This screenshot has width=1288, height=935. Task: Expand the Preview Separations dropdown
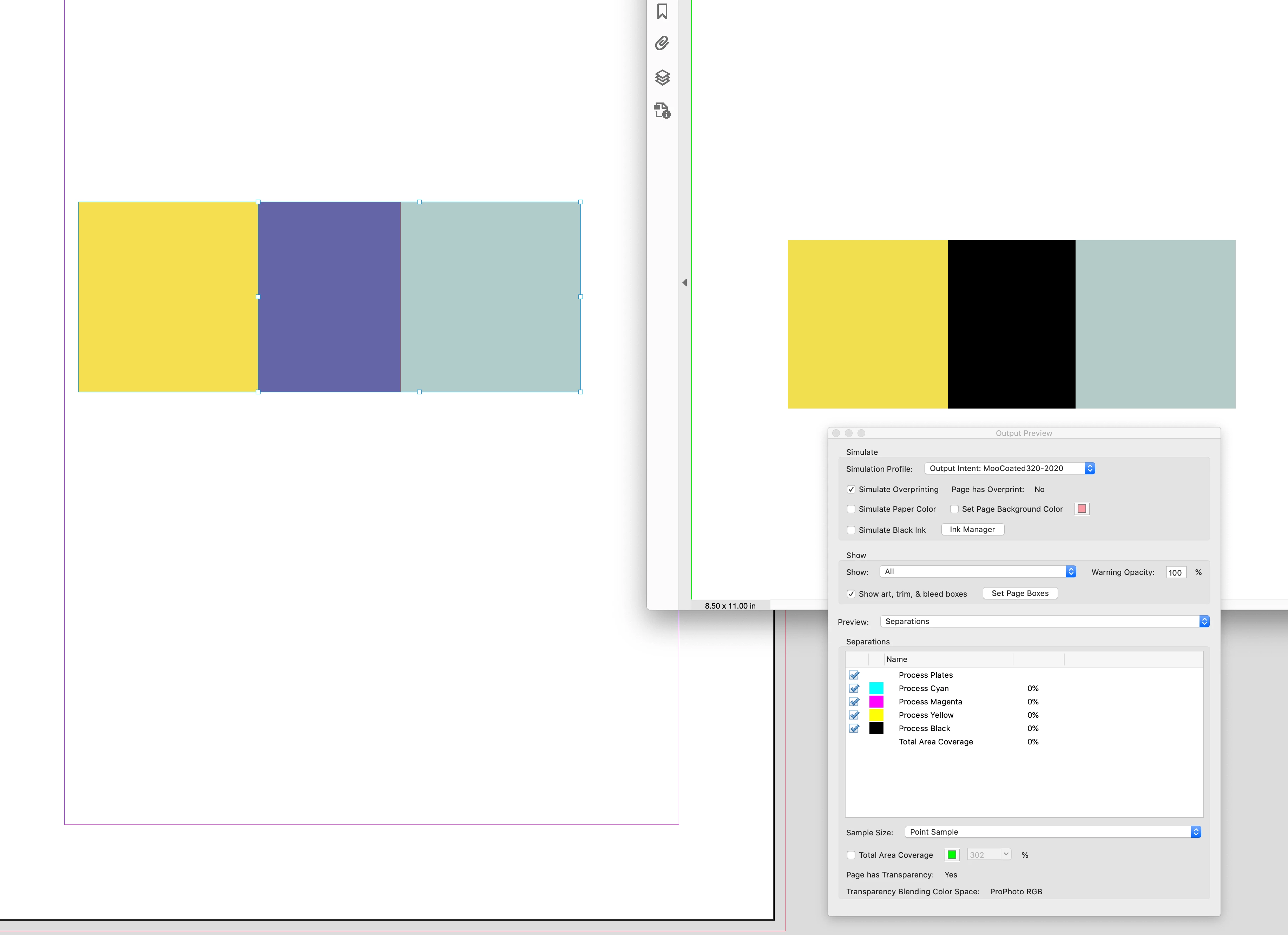coord(1044,622)
